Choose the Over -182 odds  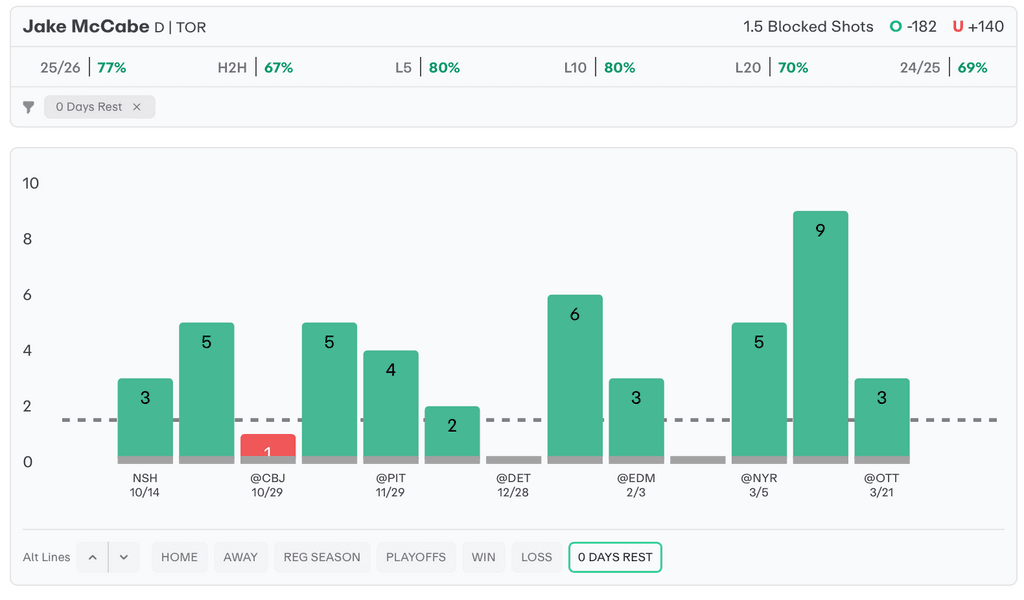click(913, 27)
